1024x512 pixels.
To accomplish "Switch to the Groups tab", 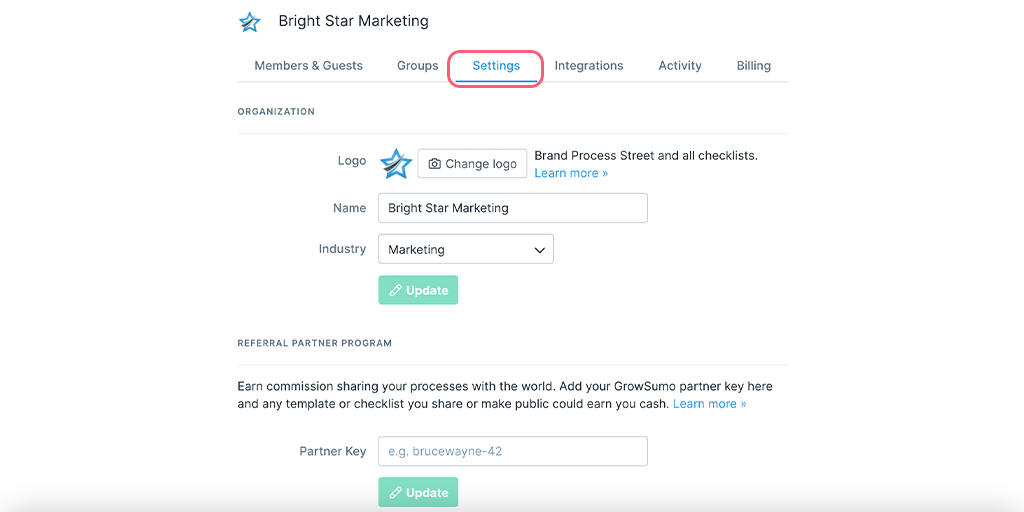I will click(x=417, y=65).
